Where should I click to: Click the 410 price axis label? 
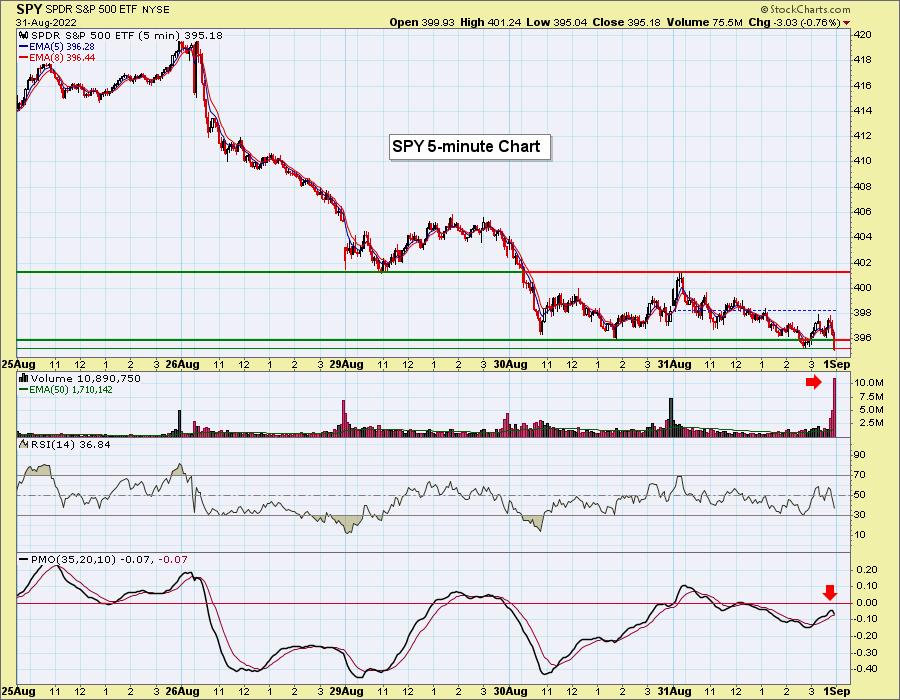(x=863, y=161)
